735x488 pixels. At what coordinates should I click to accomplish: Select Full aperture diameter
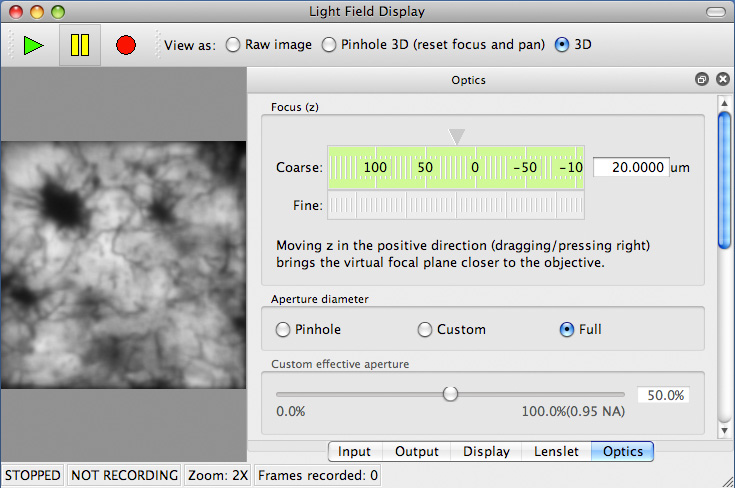568,329
